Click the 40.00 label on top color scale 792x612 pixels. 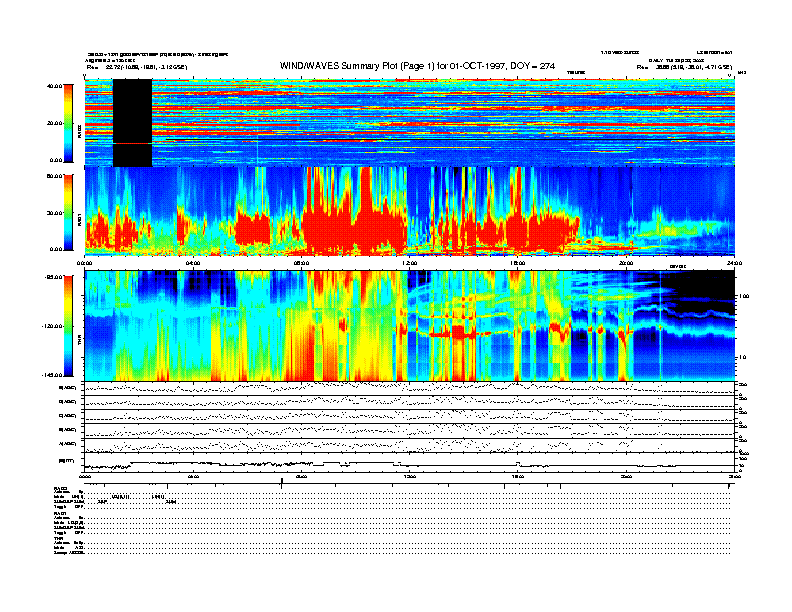pyautogui.click(x=54, y=86)
